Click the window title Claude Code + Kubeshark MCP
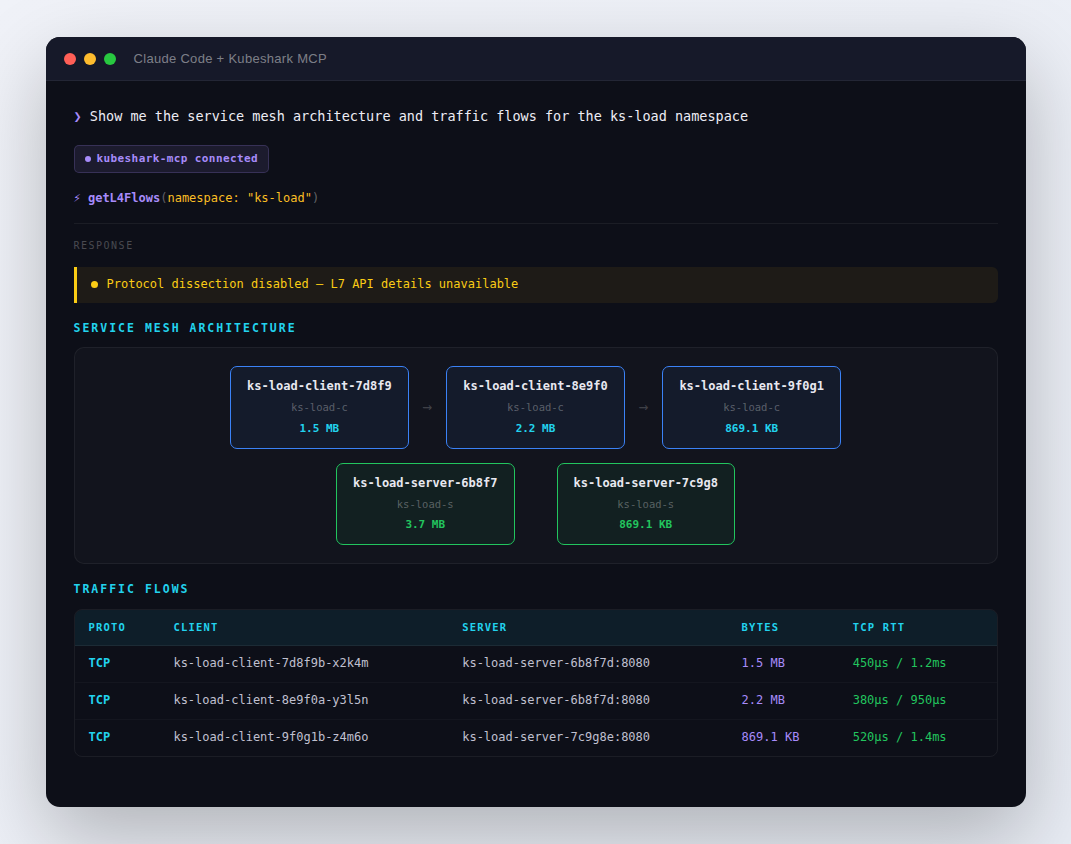1071x844 pixels. [230, 59]
